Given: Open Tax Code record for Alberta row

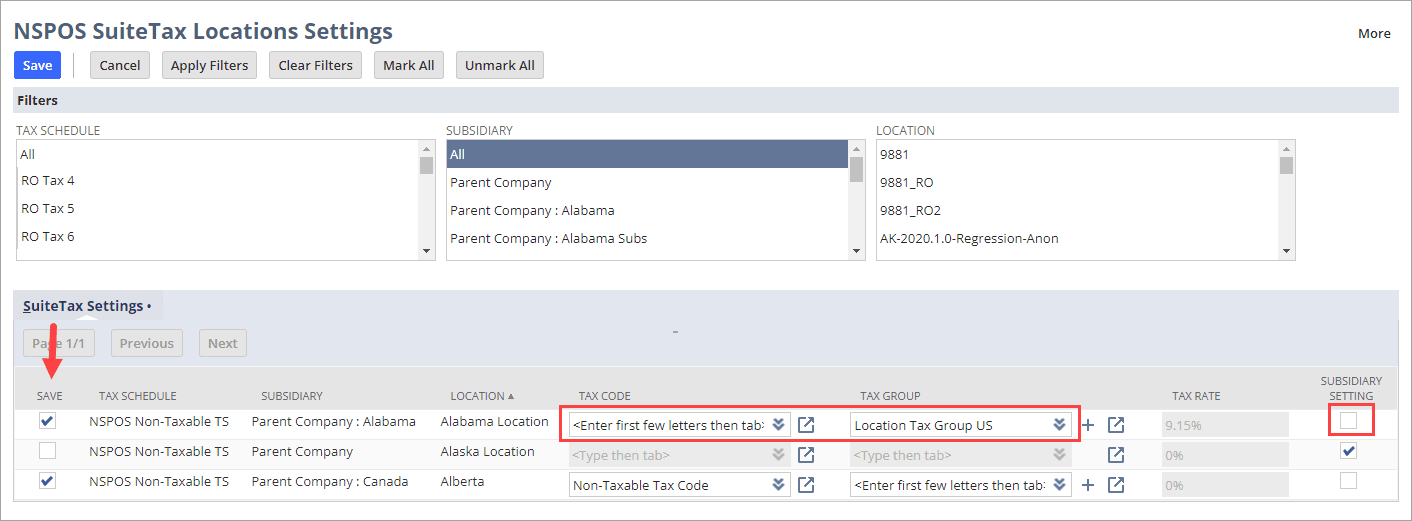Looking at the screenshot, I should 806,485.
